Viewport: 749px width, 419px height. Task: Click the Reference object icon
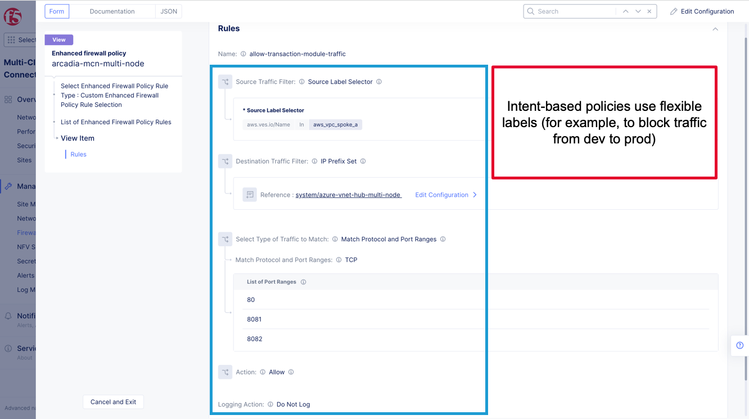pyautogui.click(x=249, y=194)
